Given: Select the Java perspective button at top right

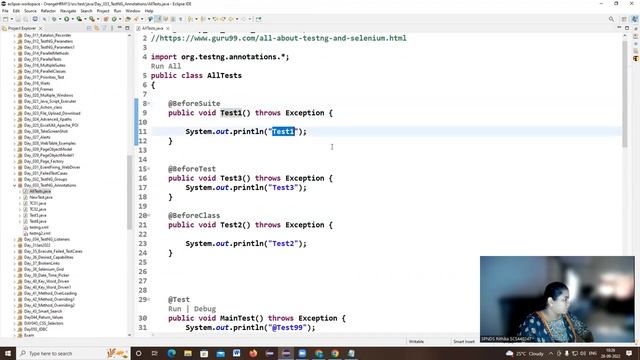Looking at the screenshot, I should coord(634,19).
